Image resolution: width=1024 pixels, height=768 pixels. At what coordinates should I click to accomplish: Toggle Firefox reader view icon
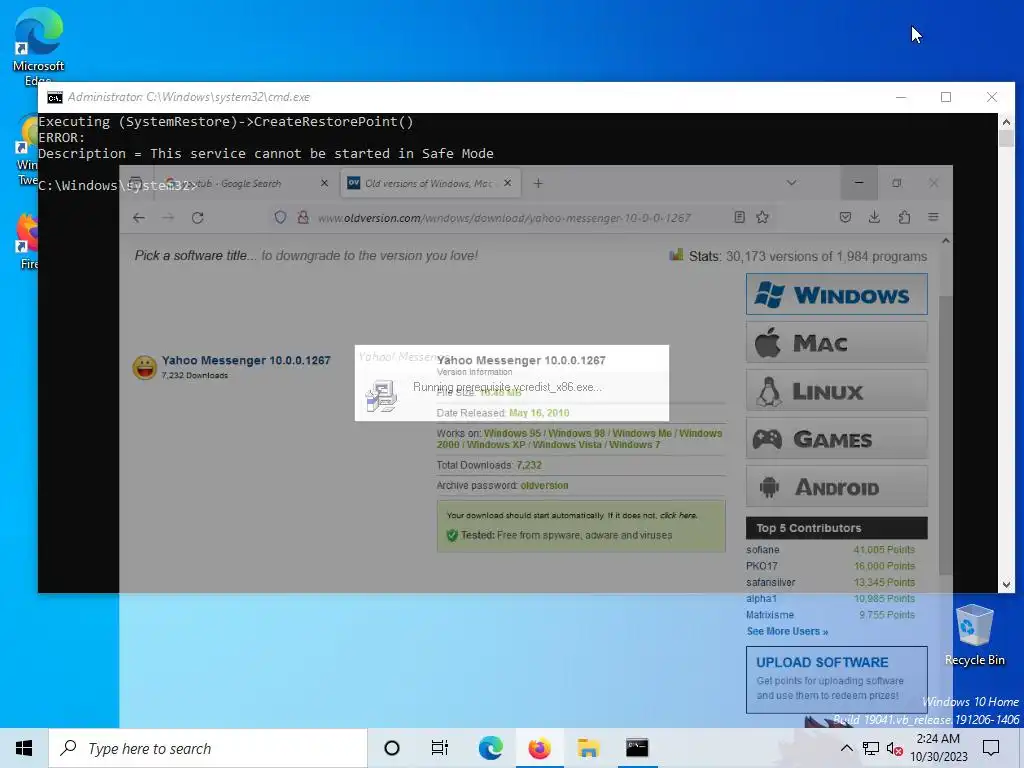739,217
